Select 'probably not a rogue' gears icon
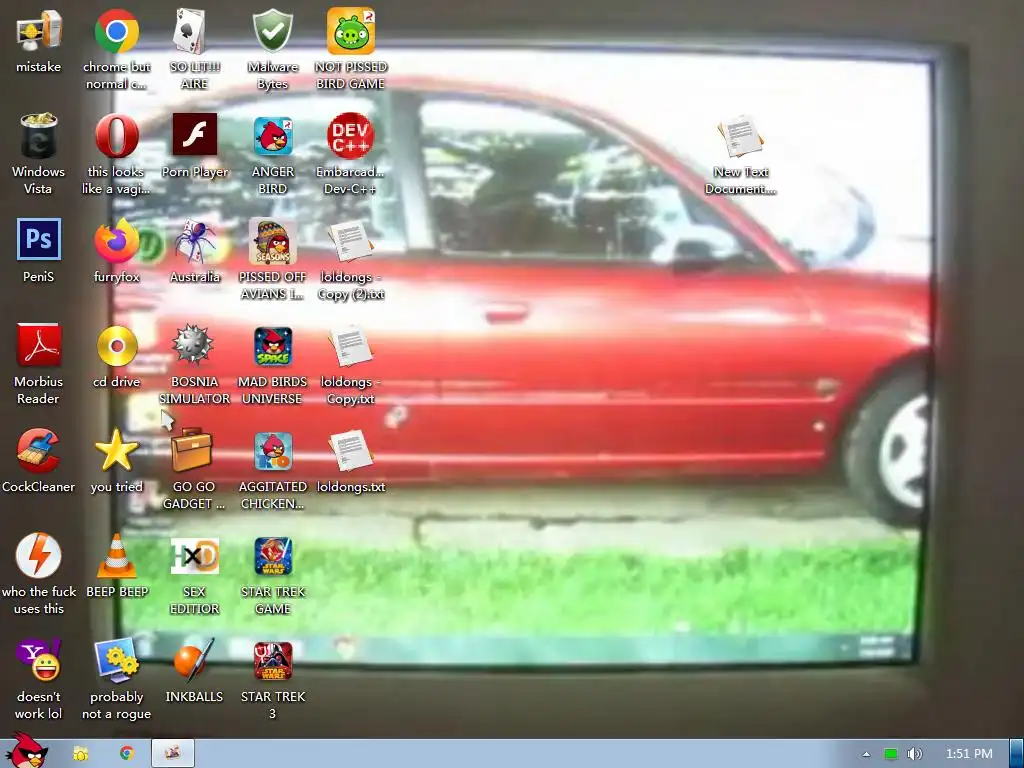Image resolution: width=1024 pixels, height=768 pixels. [x=117, y=660]
